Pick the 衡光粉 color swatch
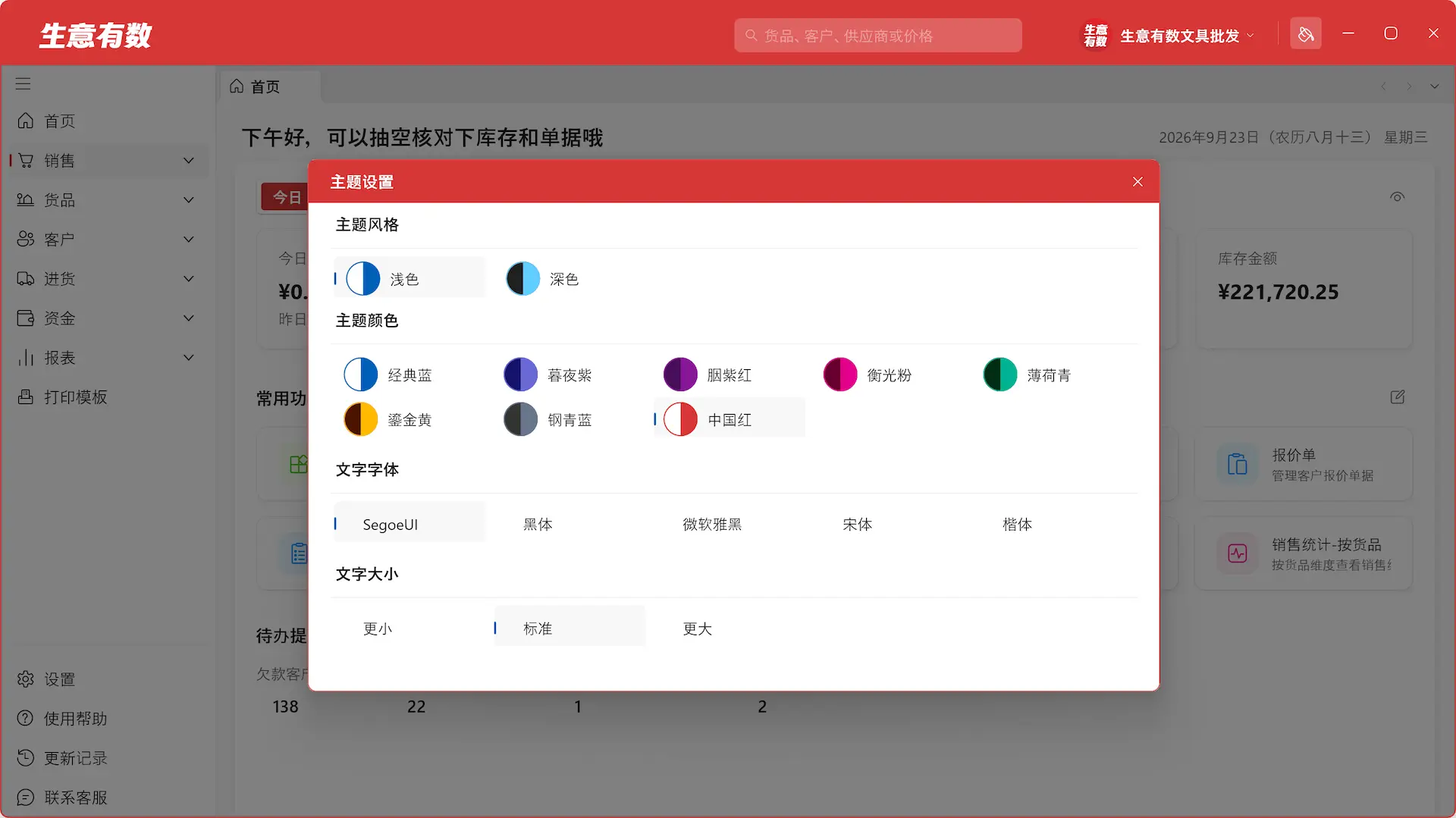The width and height of the screenshot is (1456, 818). [840, 375]
